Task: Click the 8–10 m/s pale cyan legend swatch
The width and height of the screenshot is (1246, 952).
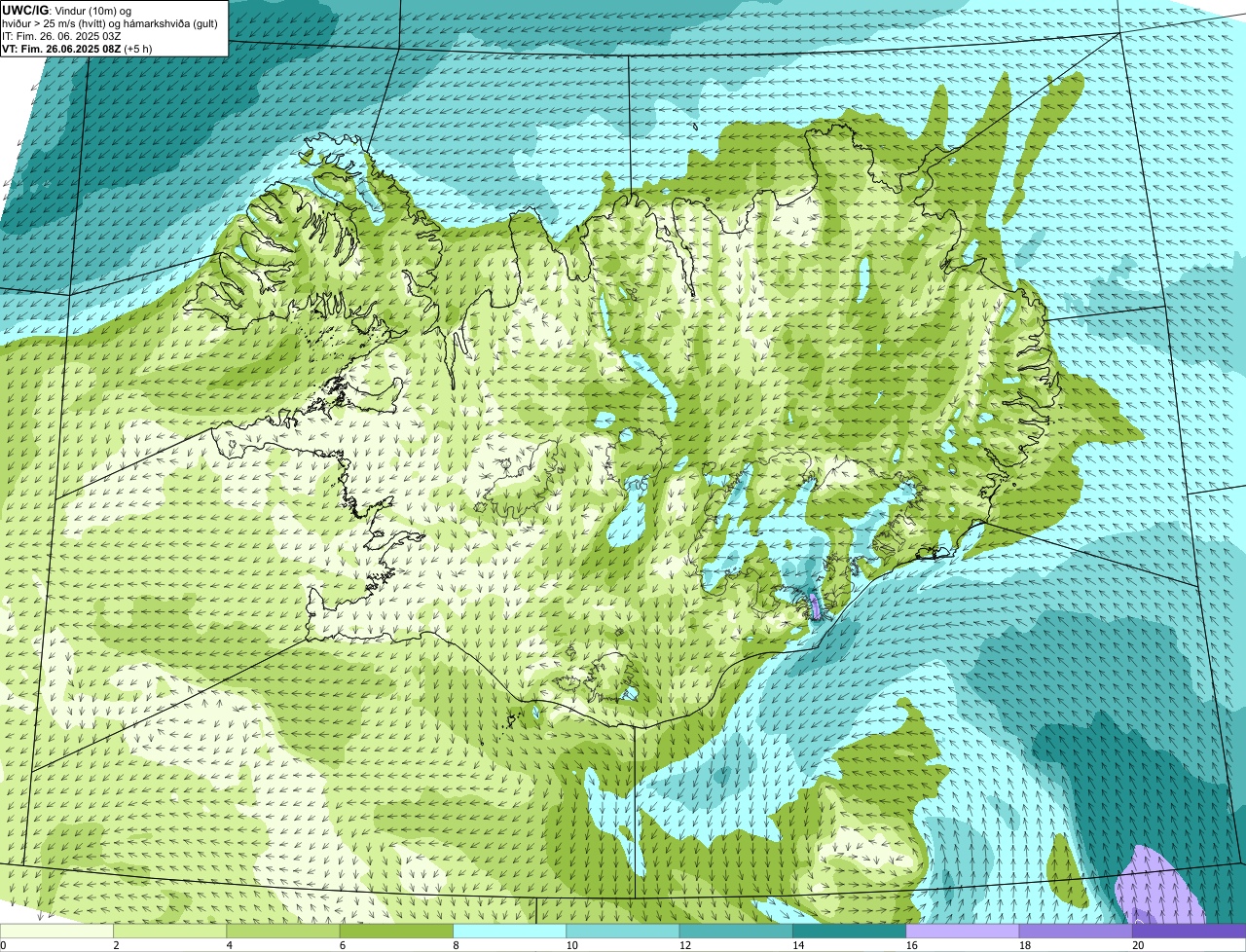Action: tap(510, 932)
